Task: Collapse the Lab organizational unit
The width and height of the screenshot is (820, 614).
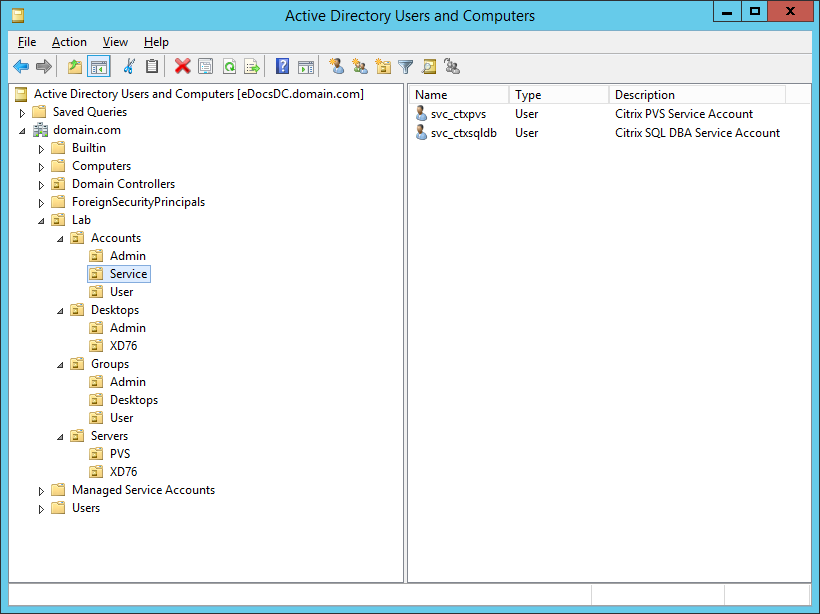Action: point(41,220)
